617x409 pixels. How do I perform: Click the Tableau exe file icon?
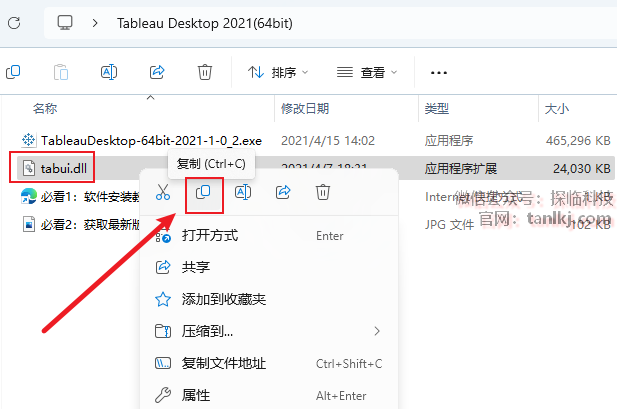[29, 140]
